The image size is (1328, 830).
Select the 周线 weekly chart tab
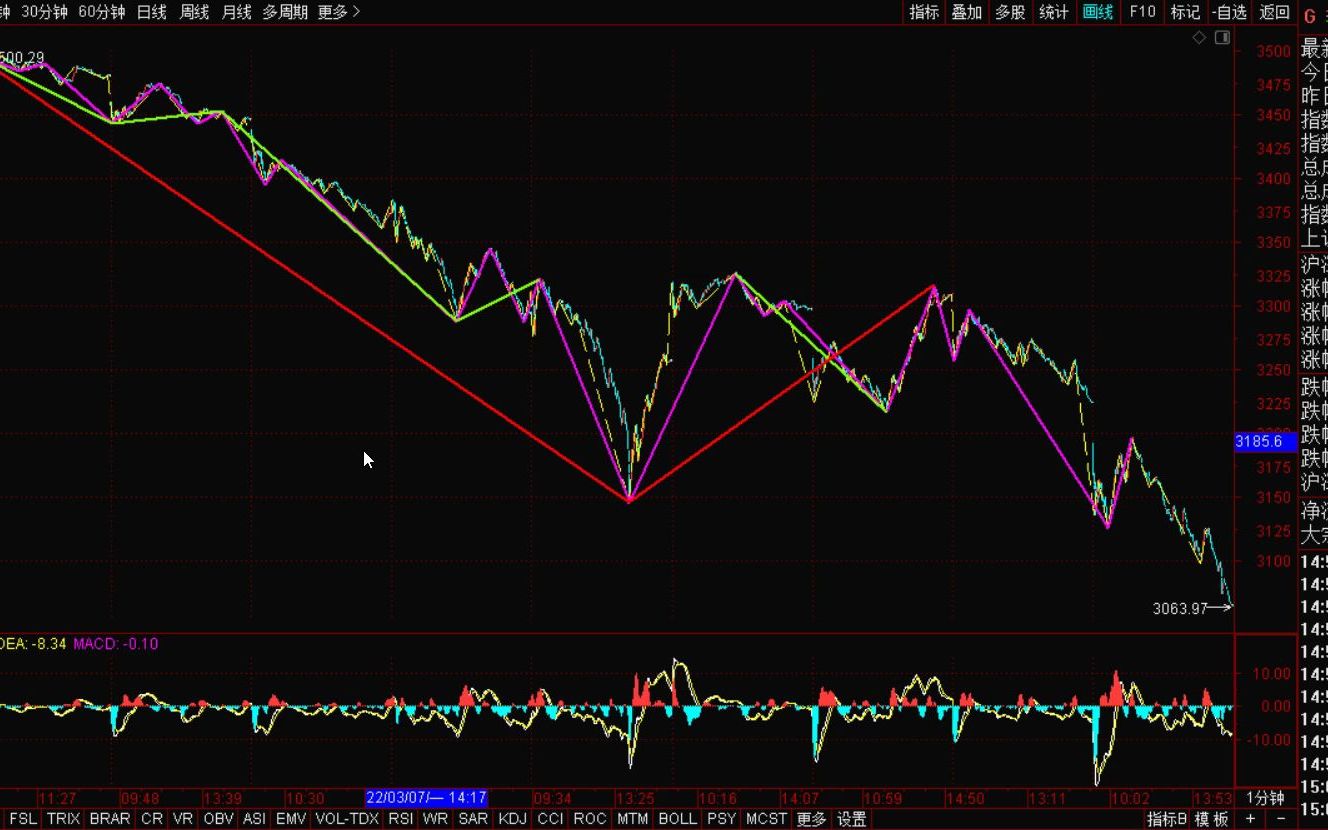point(194,12)
